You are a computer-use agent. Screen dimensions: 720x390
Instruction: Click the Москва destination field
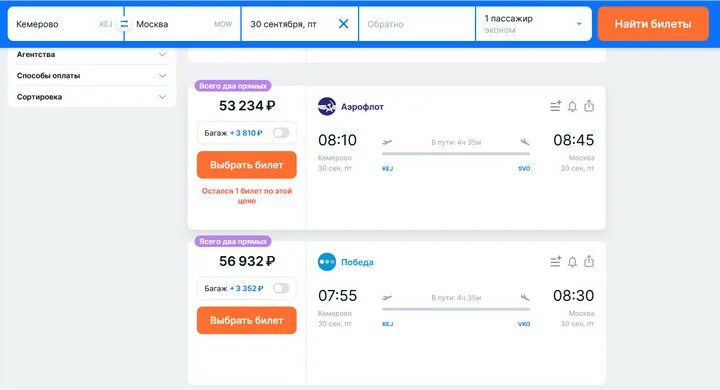(184, 24)
